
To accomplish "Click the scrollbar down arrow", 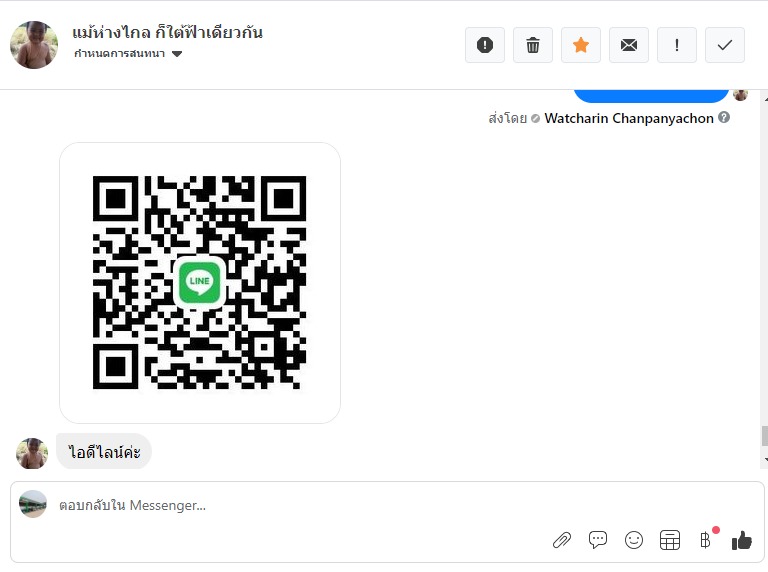I will click(x=765, y=460).
